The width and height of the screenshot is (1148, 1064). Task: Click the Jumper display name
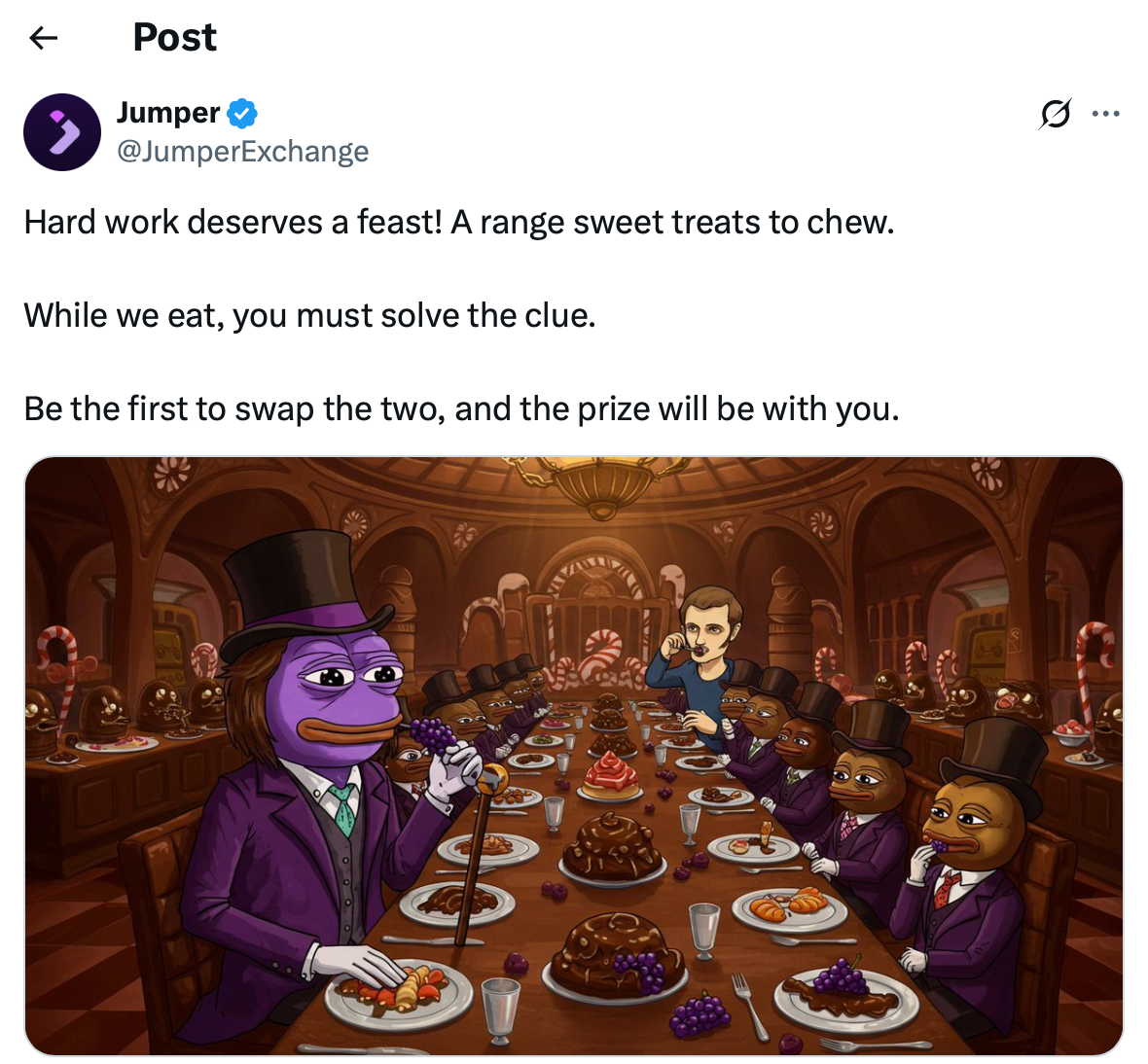[x=168, y=113]
